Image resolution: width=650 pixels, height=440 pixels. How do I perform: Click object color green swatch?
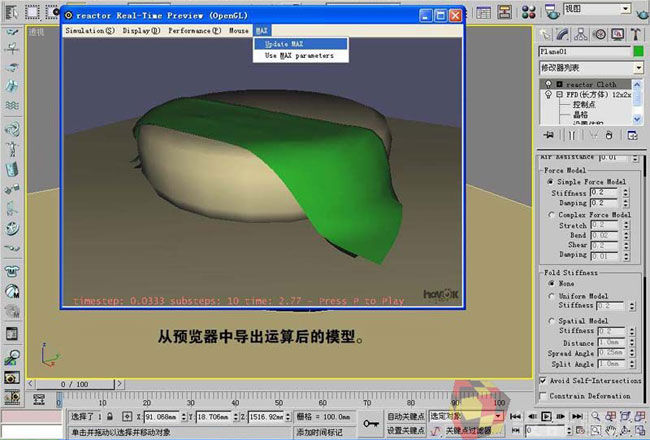point(638,51)
